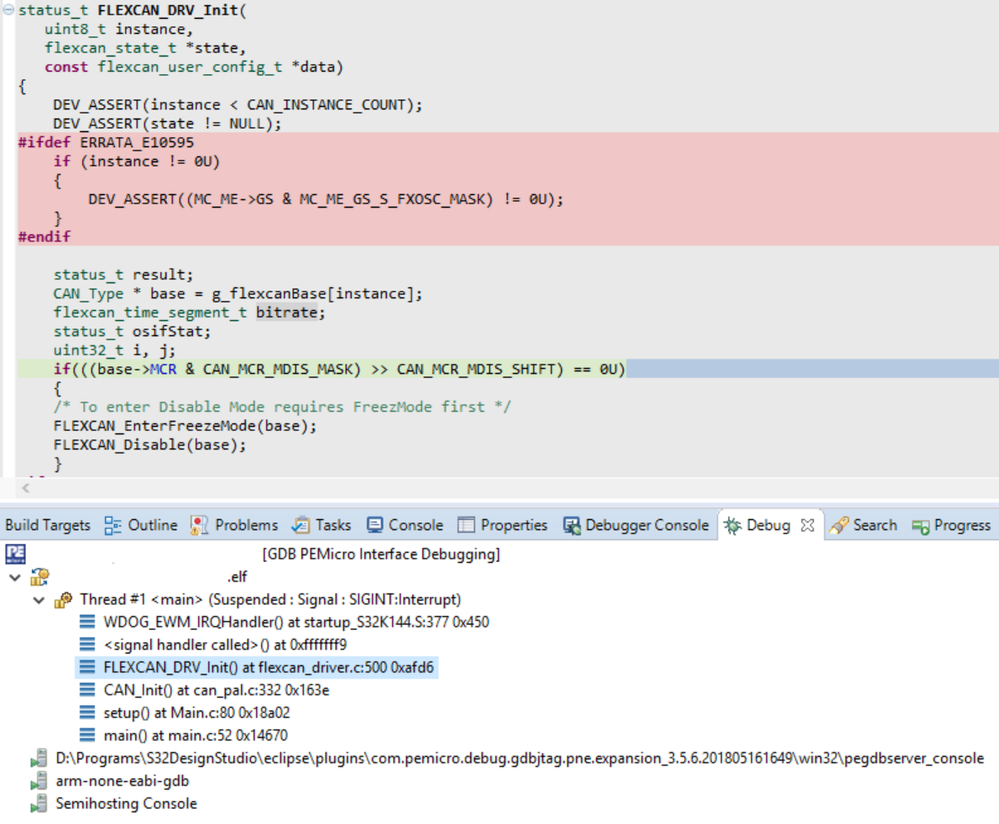Select the WDOG_EWM_IRQHandler() stack frame
Image resolution: width=999 pixels, height=824 pixels.
point(296,622)
